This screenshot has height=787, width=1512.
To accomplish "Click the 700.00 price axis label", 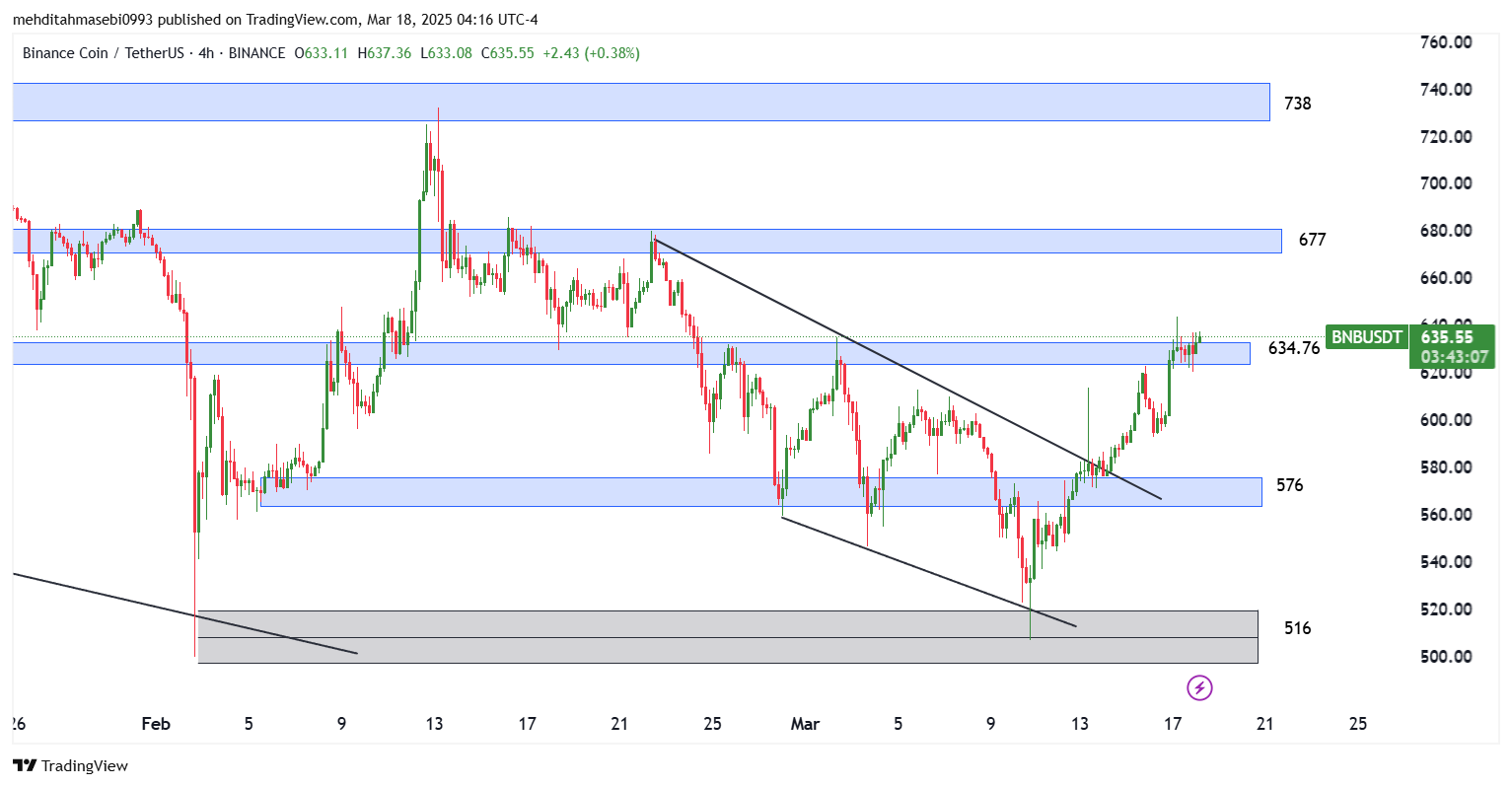I will 1447,183.
